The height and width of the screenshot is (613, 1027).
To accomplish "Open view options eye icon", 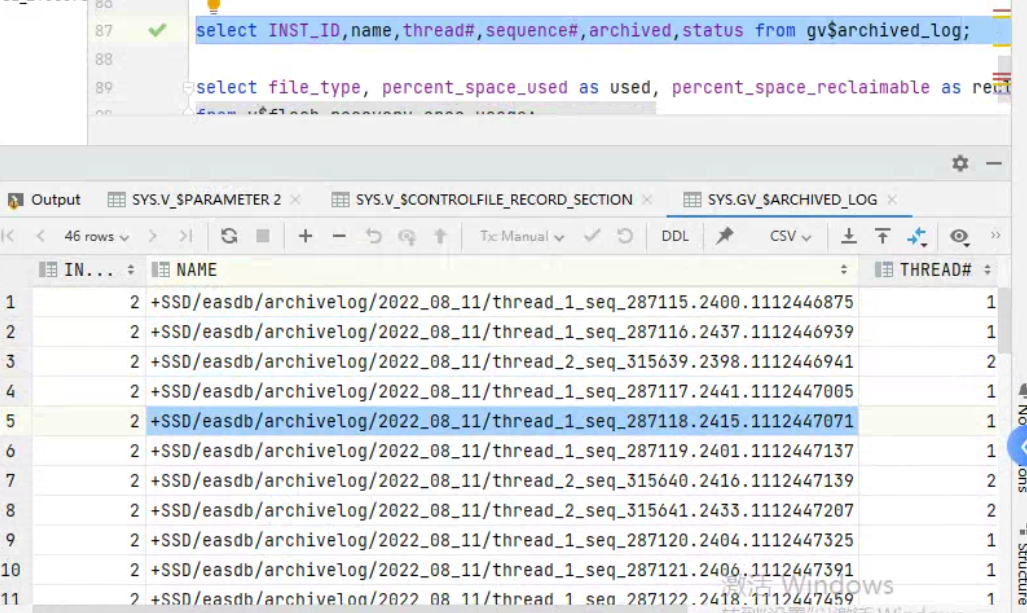I will 960,236.
